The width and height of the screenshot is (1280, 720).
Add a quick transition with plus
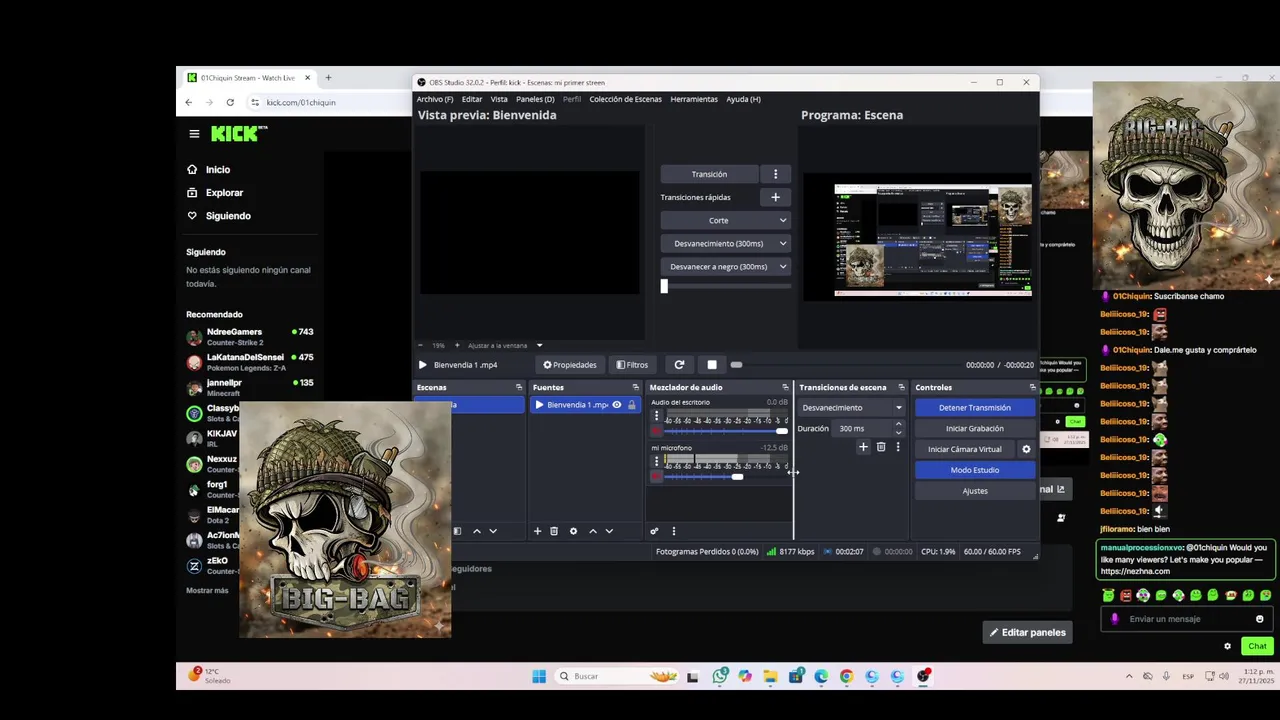point(775,197)
